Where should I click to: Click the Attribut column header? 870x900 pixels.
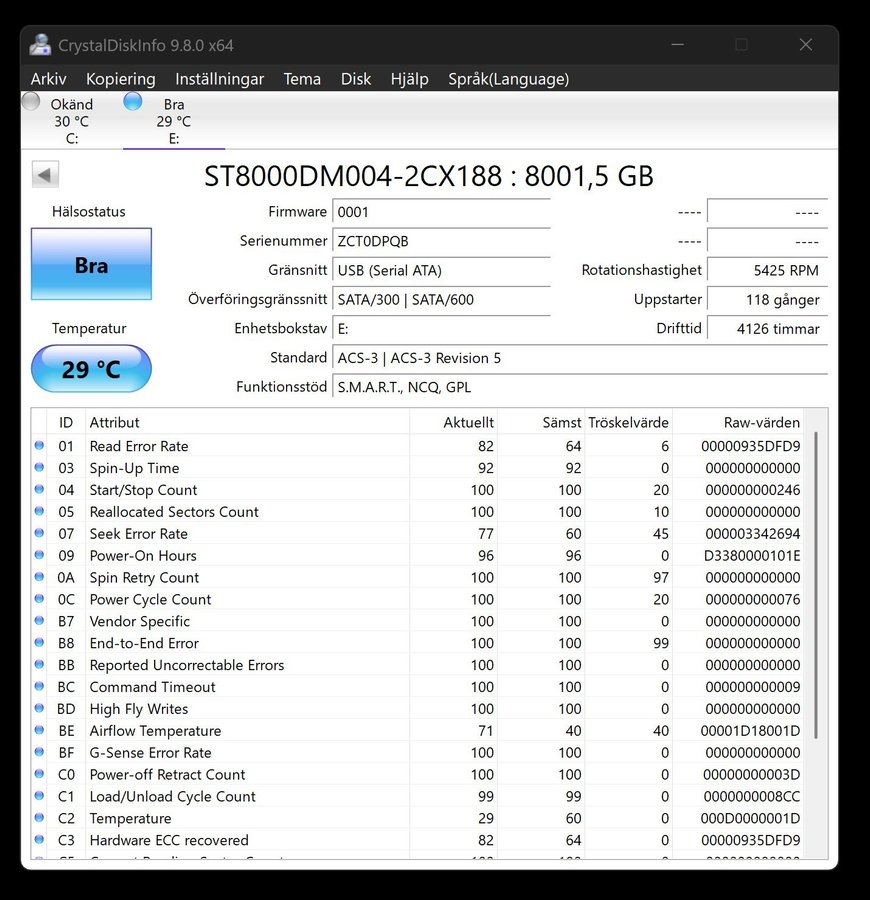pos(247,422)
